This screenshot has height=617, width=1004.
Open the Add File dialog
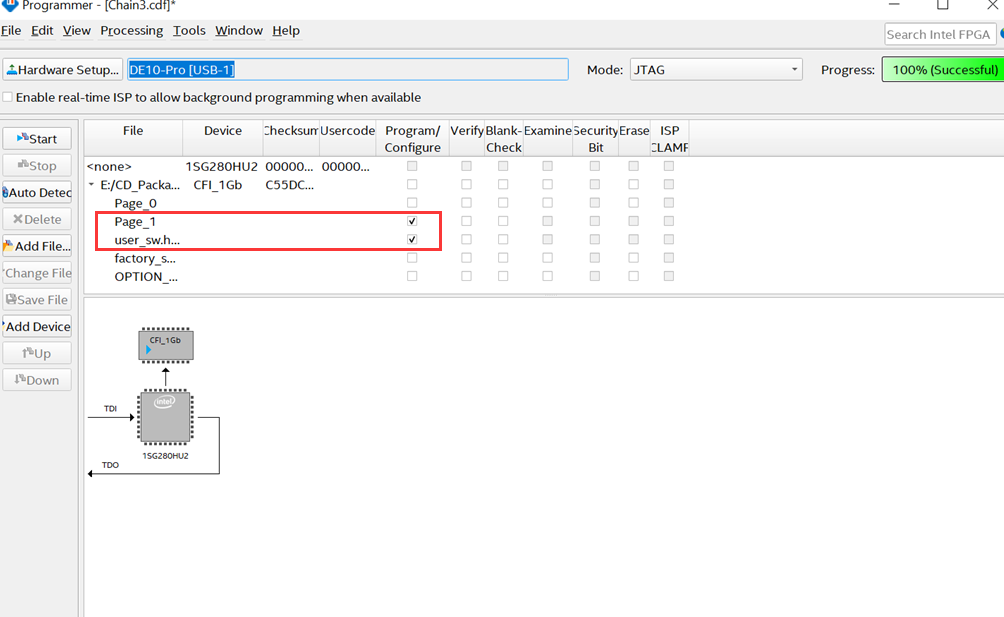pos(37,246)
